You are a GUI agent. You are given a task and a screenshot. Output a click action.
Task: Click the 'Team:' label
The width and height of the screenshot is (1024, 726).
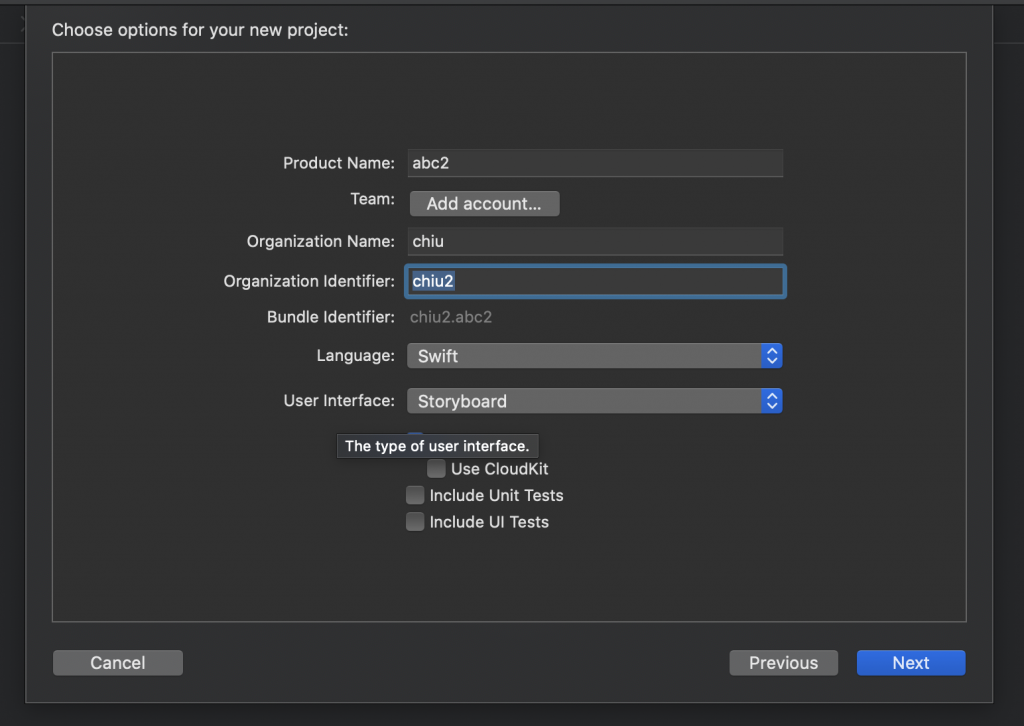point(372,199)
